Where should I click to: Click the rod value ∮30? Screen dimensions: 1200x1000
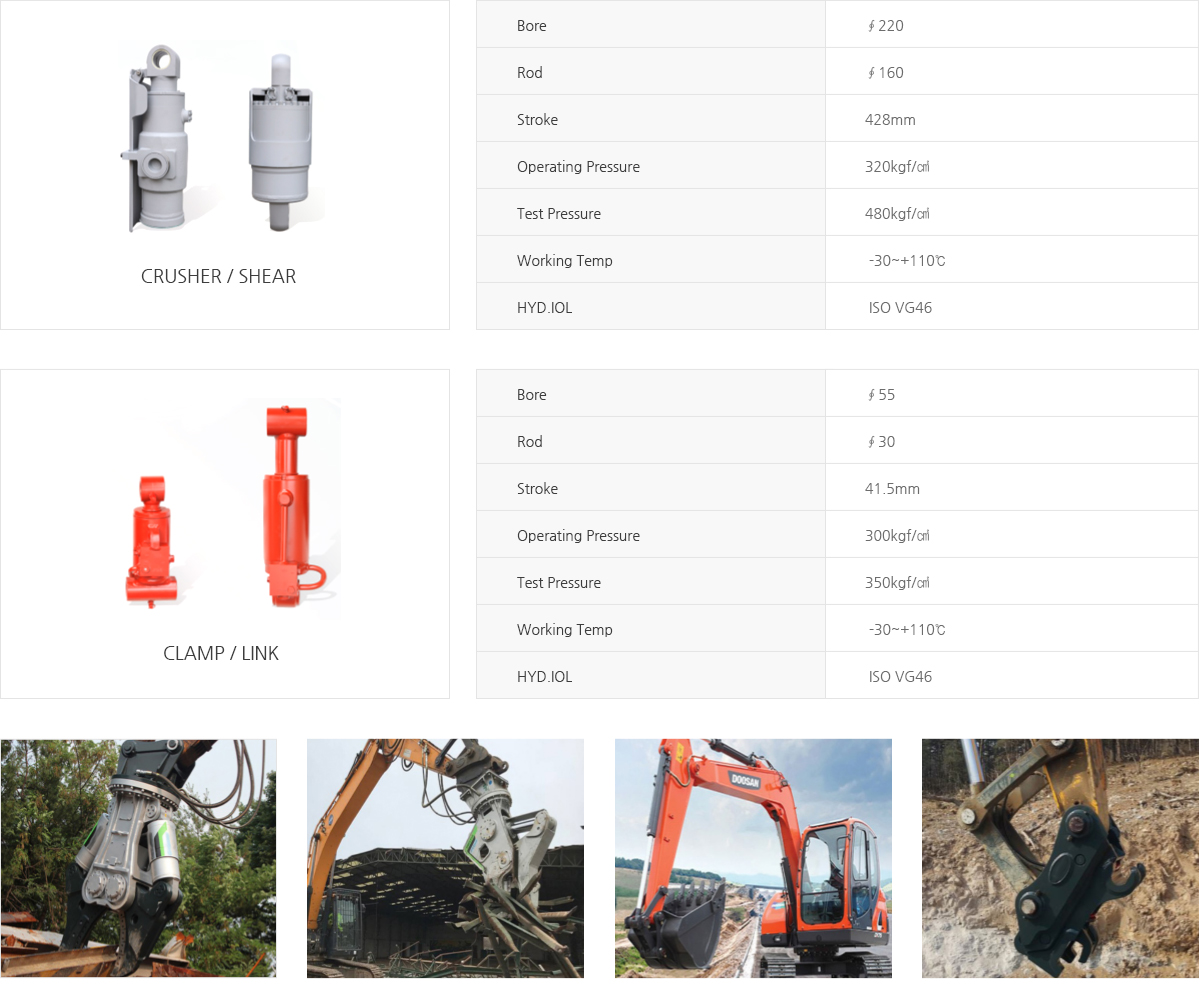(x=881, y=441)
